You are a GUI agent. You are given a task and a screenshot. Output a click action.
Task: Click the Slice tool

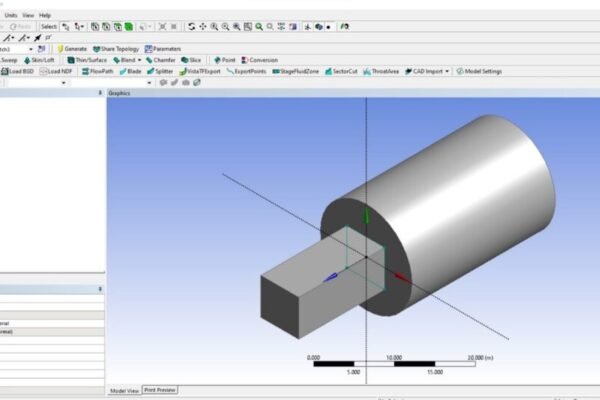[x=191, y=60]
